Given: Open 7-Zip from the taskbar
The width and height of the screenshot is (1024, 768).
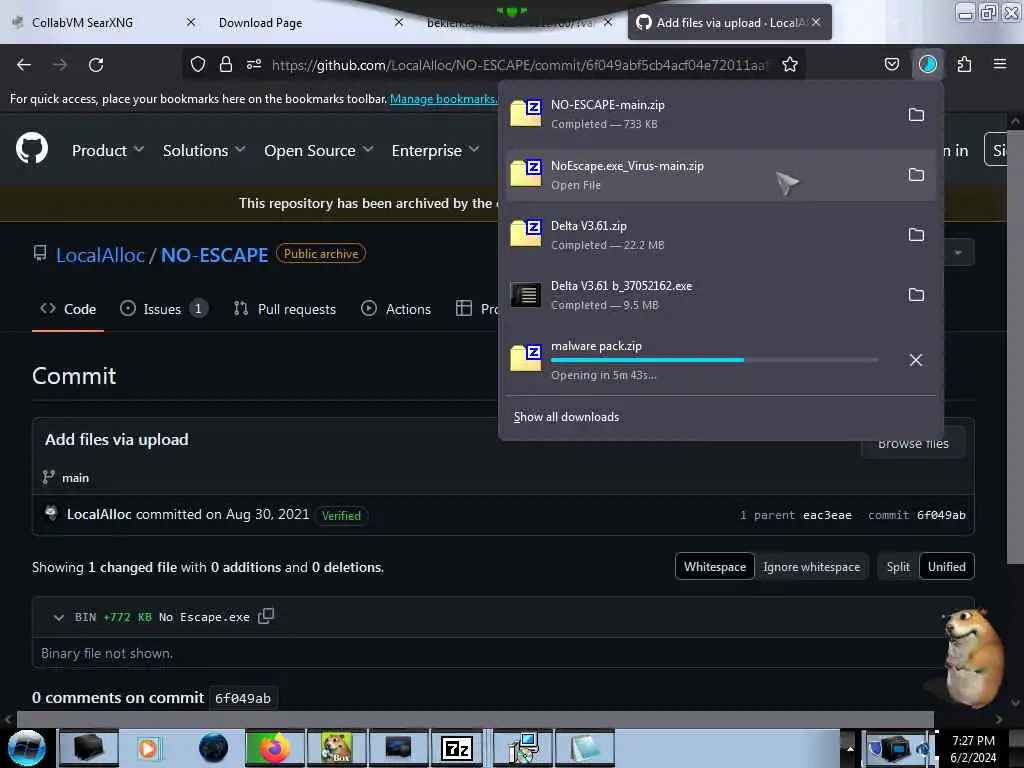Looking at the screenshot, I should 457,748.
